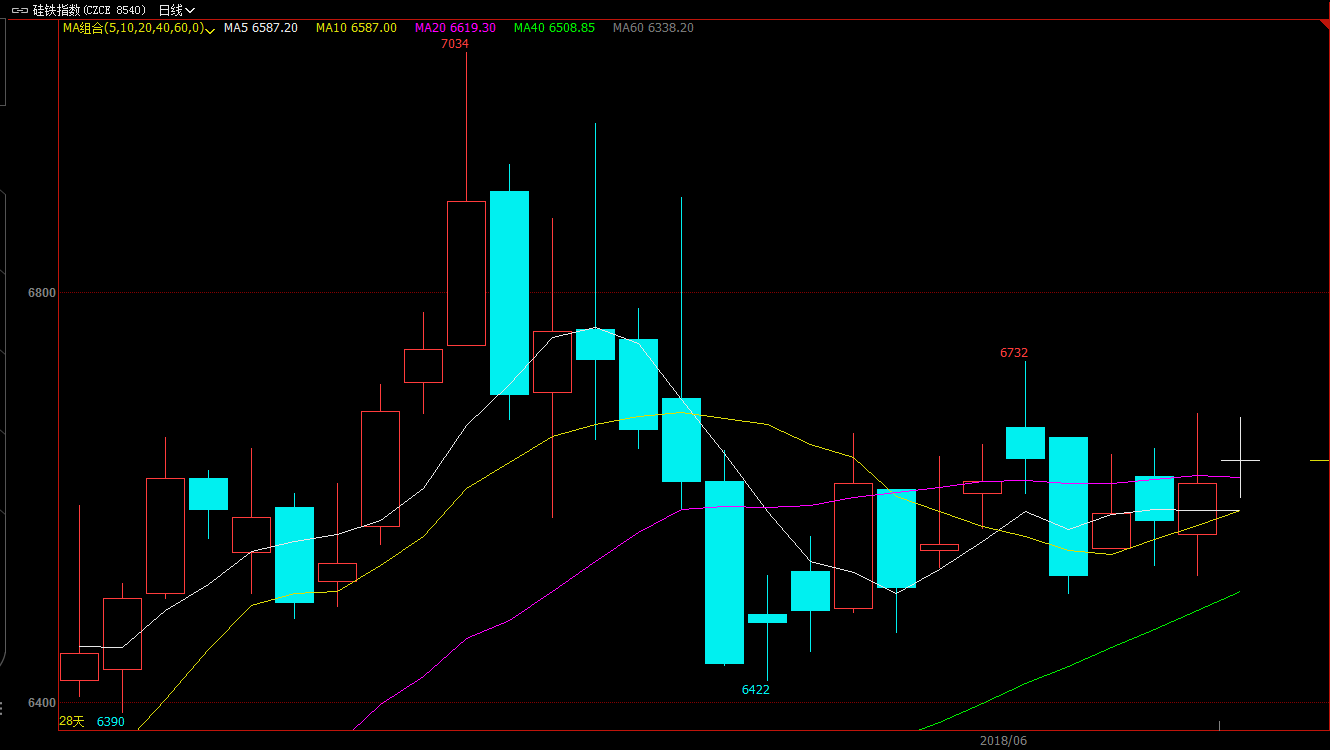Image resolution: width=1330 pixels, height=750 pixels.
Task: Click the tall cyan candle below 7034
Action: tap(509, 292)
